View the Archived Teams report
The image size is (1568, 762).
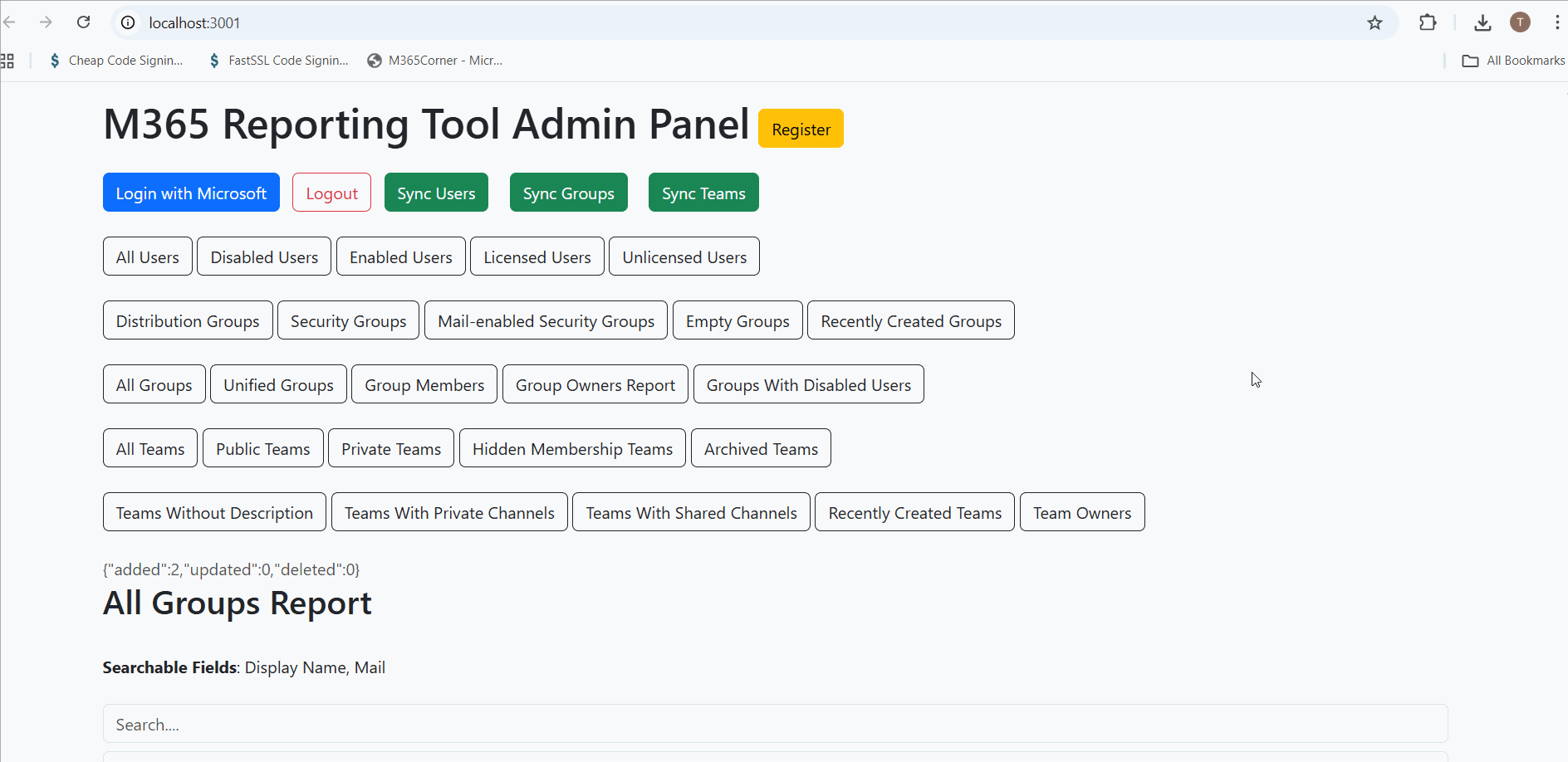(x=761, y=448)
